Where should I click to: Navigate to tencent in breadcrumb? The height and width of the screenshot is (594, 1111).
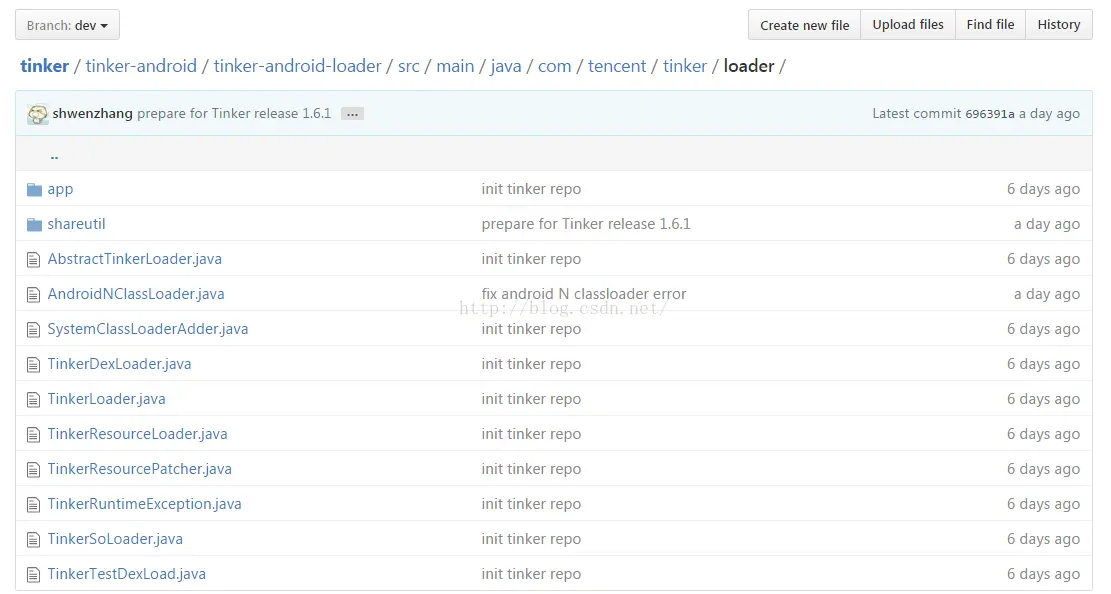tap(616, 66)
